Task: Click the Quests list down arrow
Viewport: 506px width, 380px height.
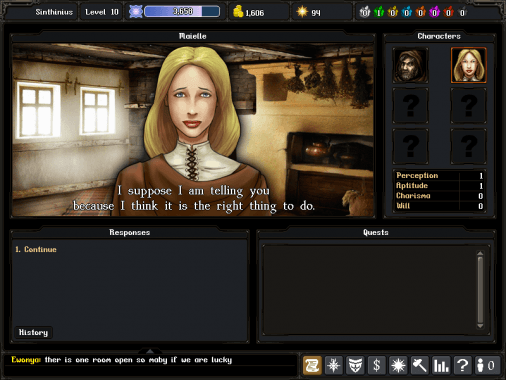Action: coord(480,326)
